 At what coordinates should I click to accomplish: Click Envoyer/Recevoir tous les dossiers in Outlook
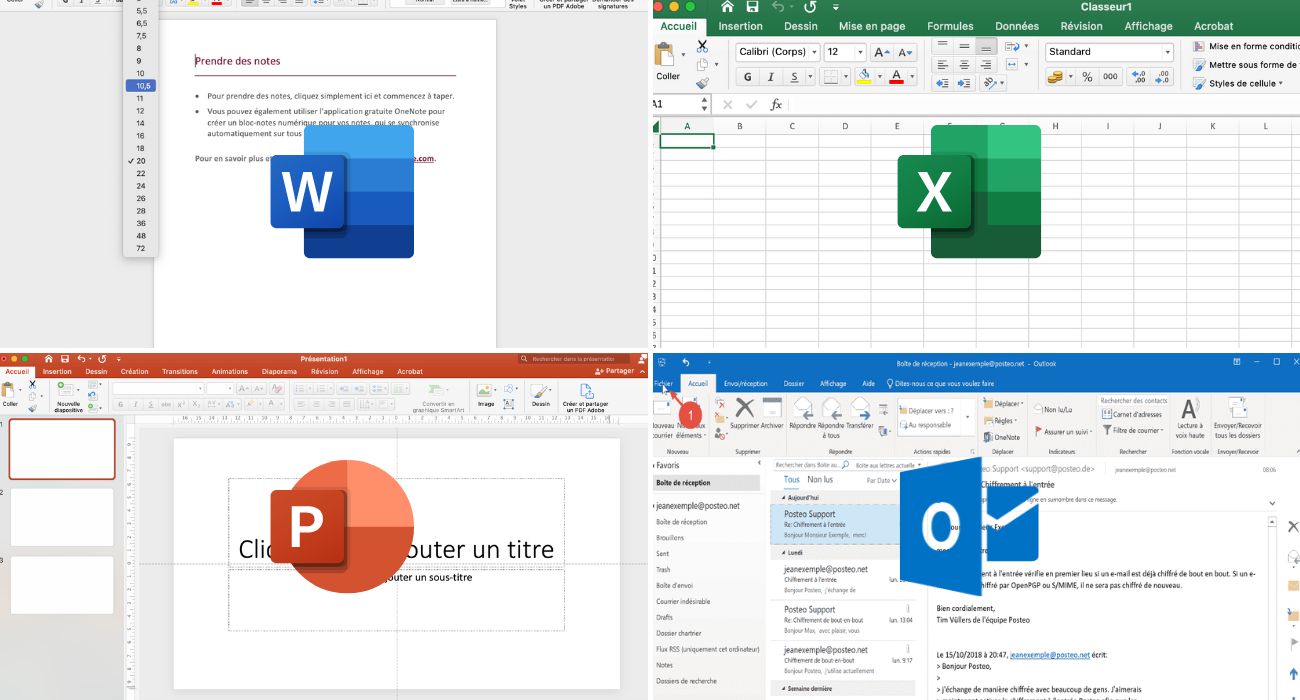point(1237,416)
